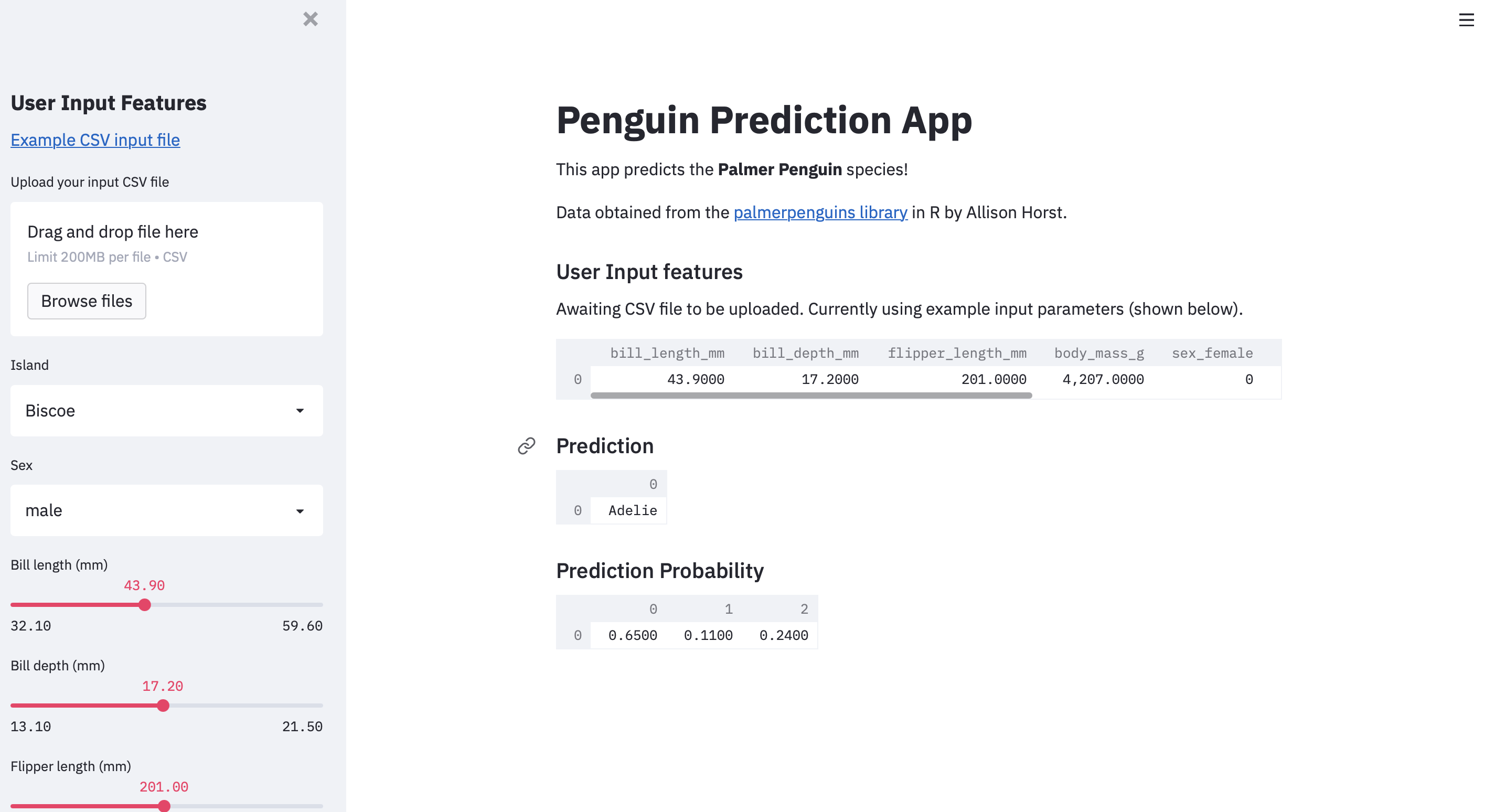The width and height of the screenshot is (1495, 812).
Task: Click the drag and drop file area
Action: [167, 269]
